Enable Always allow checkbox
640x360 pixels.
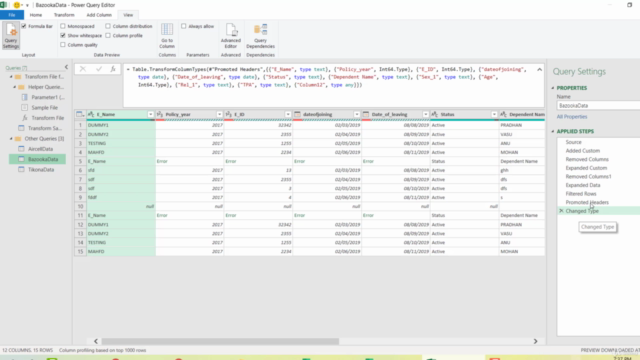184,26
